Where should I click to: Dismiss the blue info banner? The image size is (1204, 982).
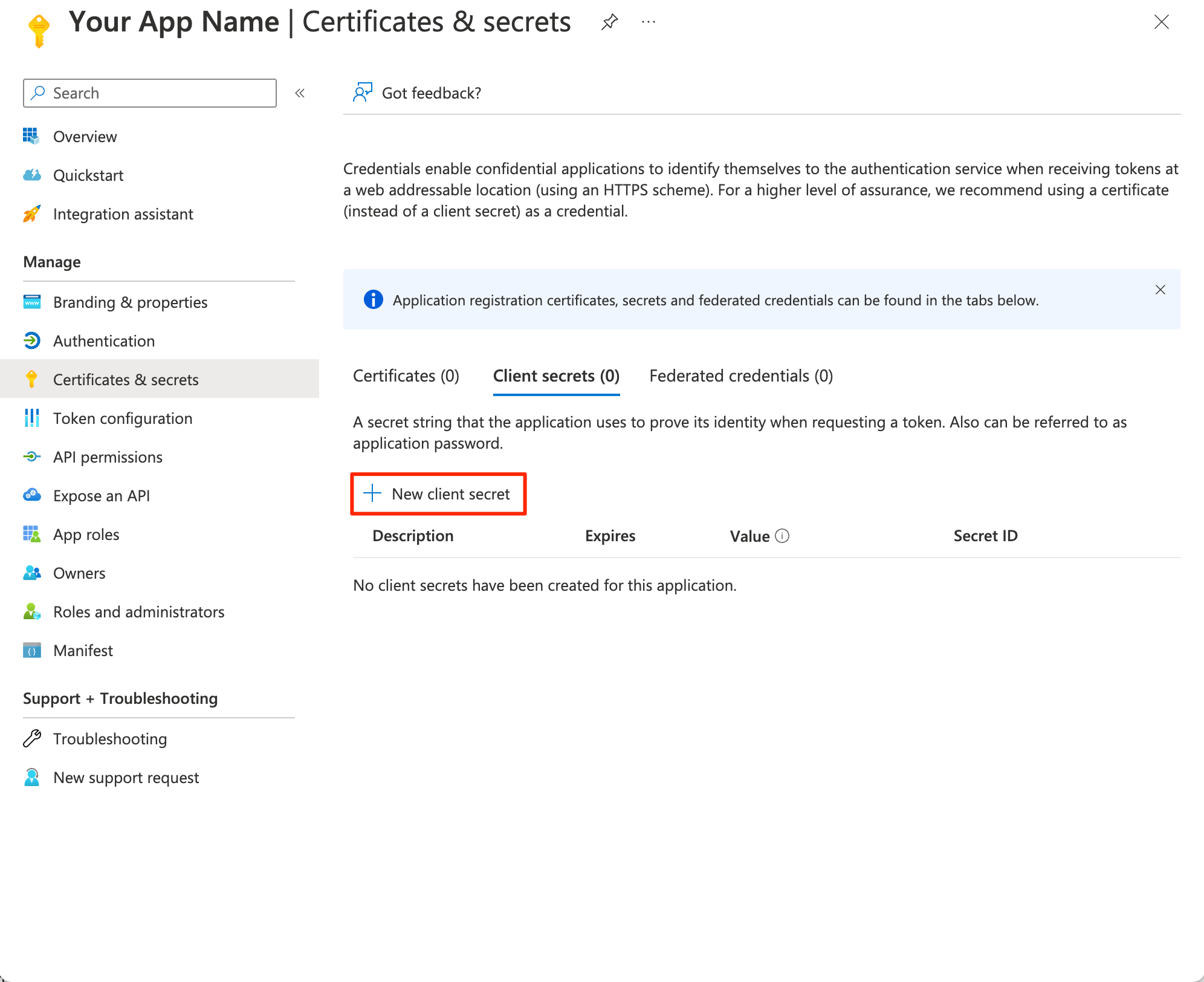tap(1160, 290)
